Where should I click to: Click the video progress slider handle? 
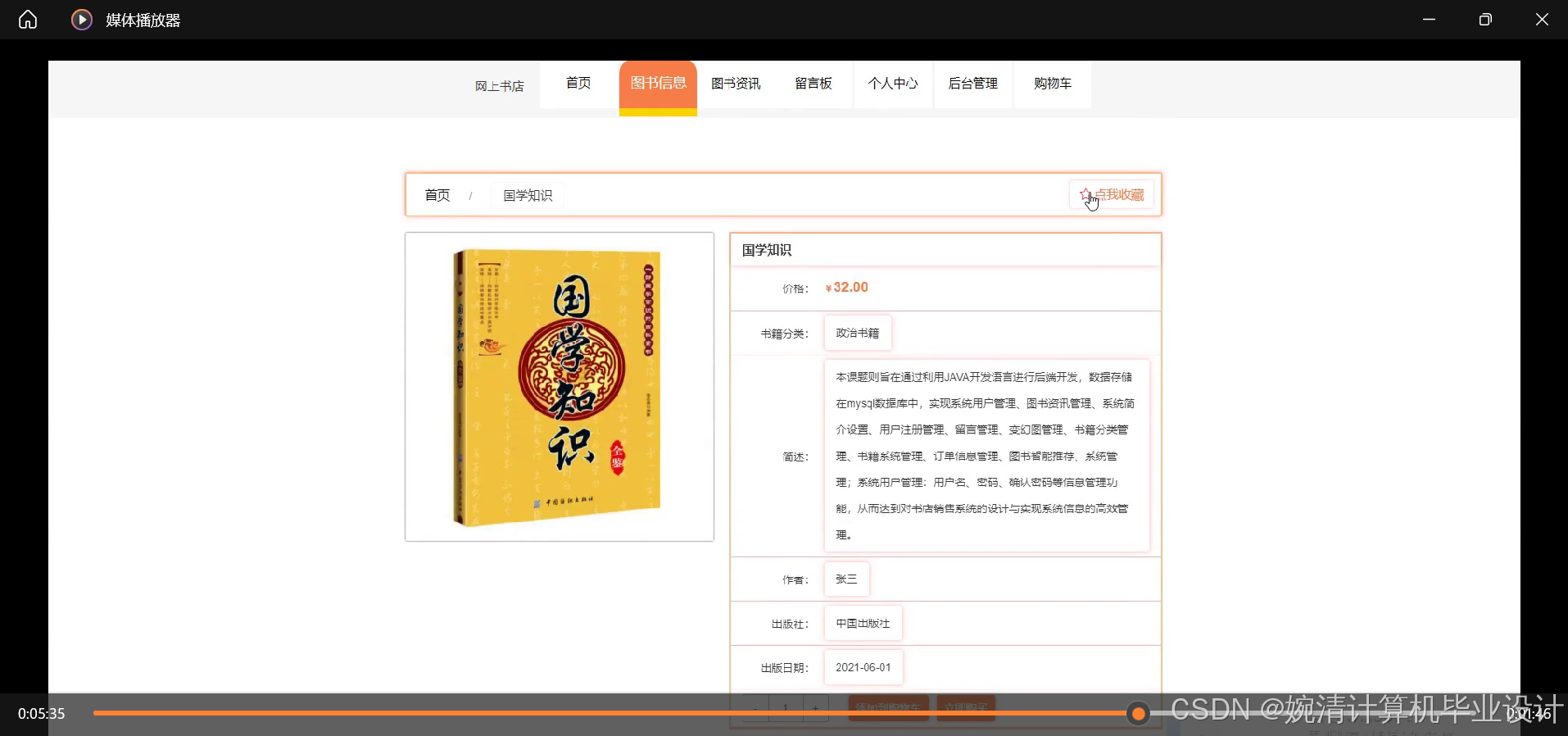(1138, 714)
